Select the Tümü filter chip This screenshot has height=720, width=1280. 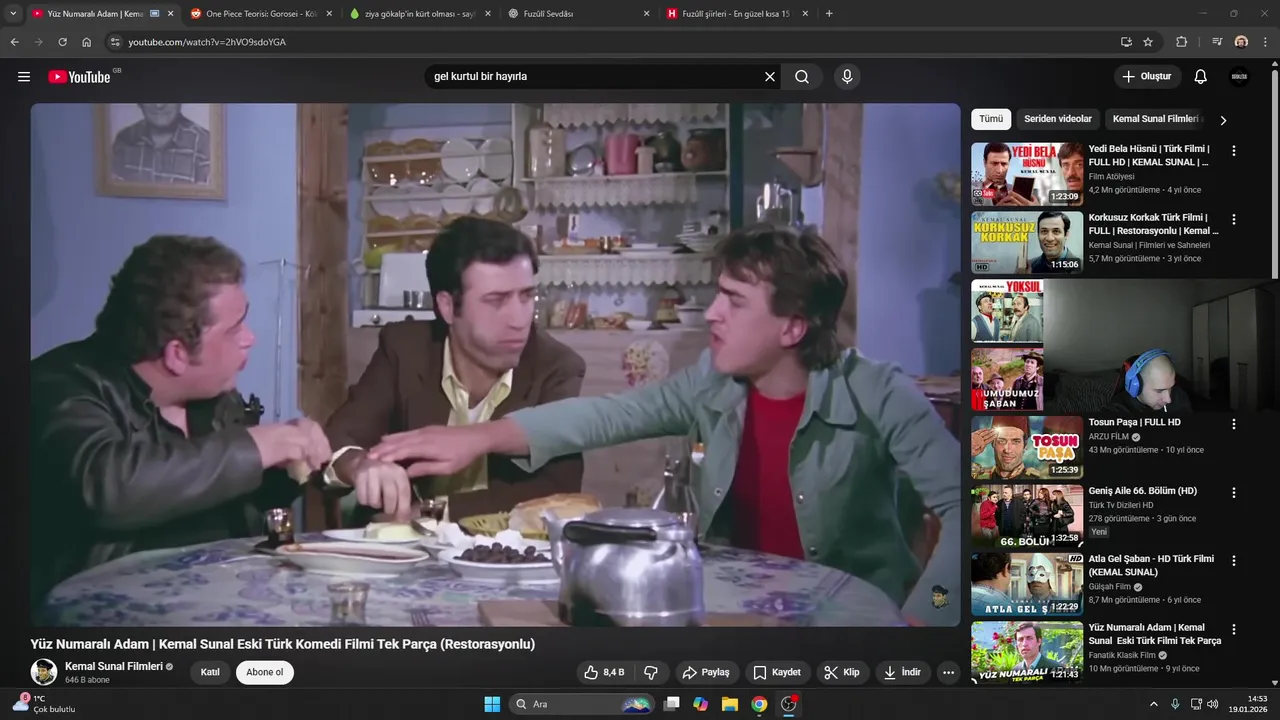click(x=991, y=119)
